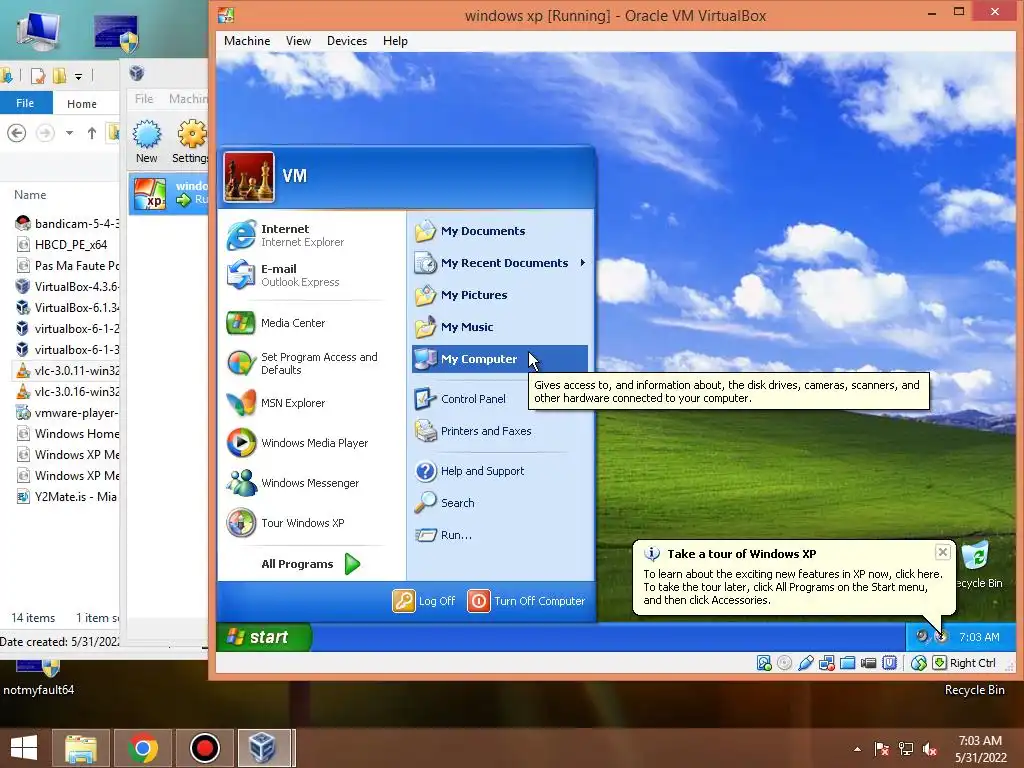
Task: Open the Machine menu in VirtualBox
Action: (x=247, y=40)
